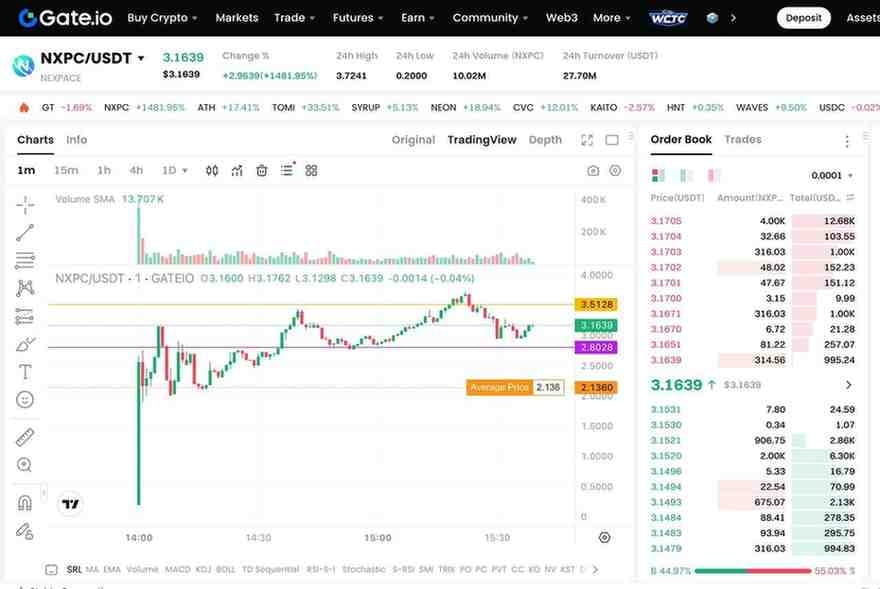Image resolution: width=880 pixels, height=589 pixels.
Task: Open the Buy Crypto dropdown
Action: tap(162, 18)
